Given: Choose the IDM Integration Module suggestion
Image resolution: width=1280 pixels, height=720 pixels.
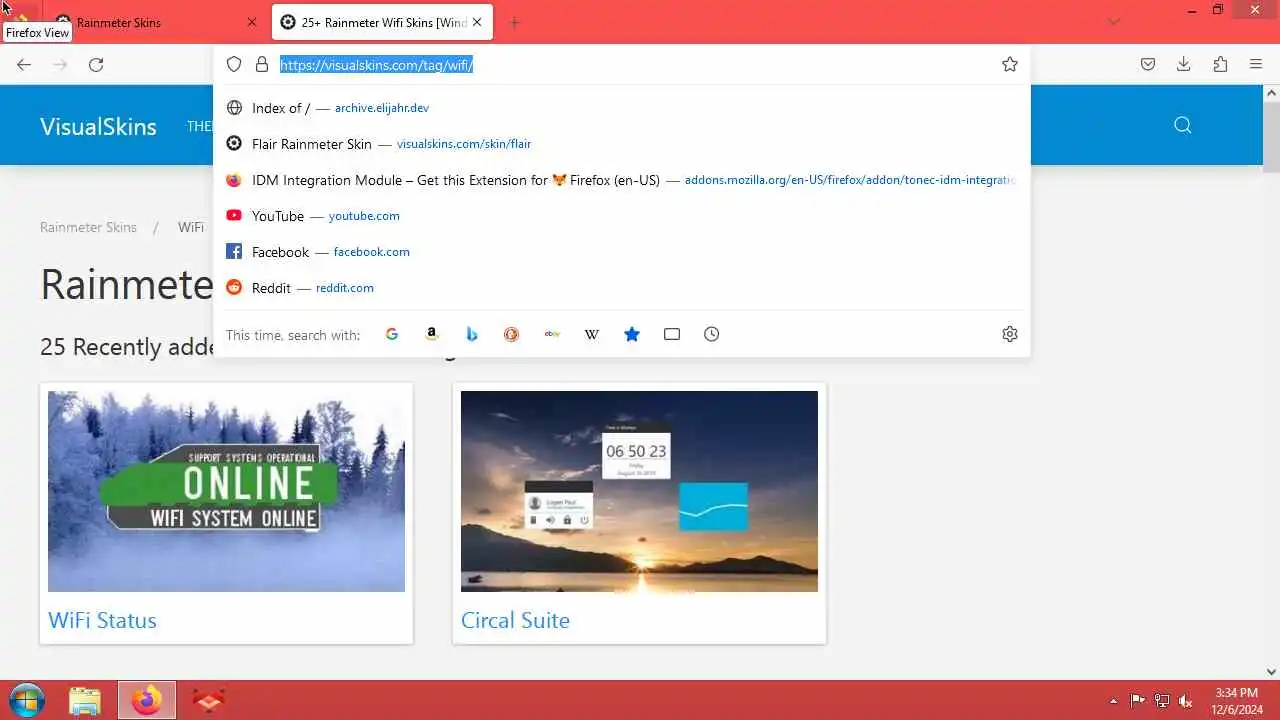Looking at the screenshot, I should 622,180.
